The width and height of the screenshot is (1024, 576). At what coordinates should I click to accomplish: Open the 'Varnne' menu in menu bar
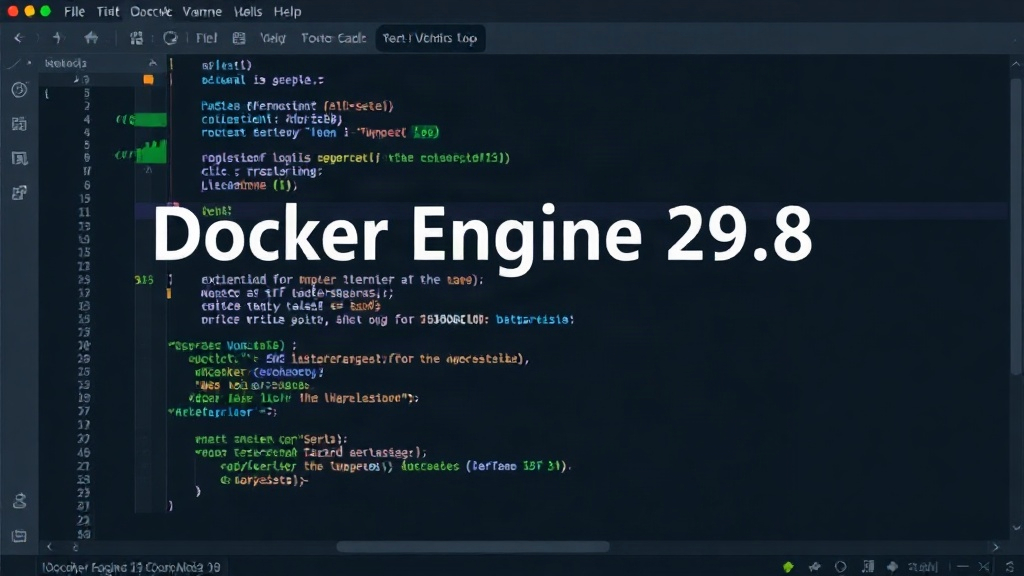pos(202,12)
